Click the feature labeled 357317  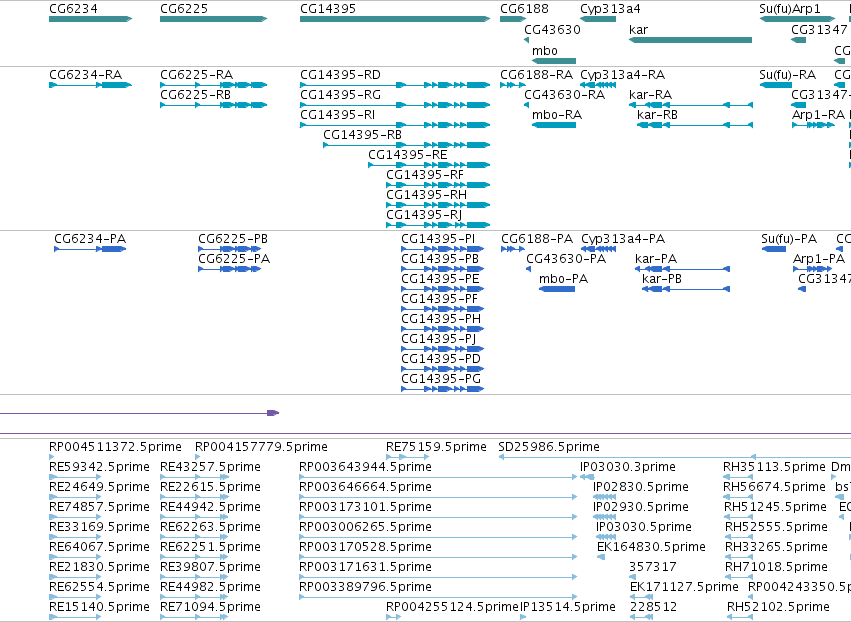[653, 567]
